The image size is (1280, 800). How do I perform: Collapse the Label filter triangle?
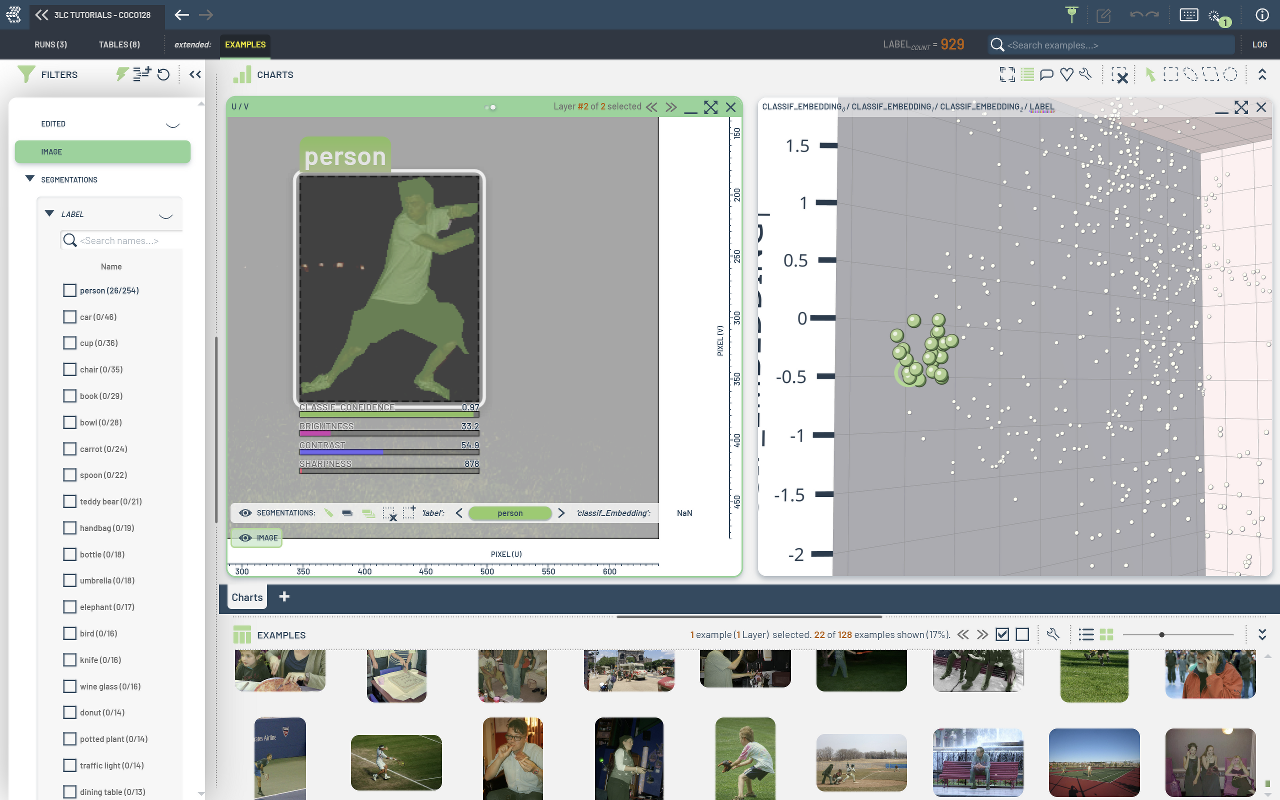(49, 214)
